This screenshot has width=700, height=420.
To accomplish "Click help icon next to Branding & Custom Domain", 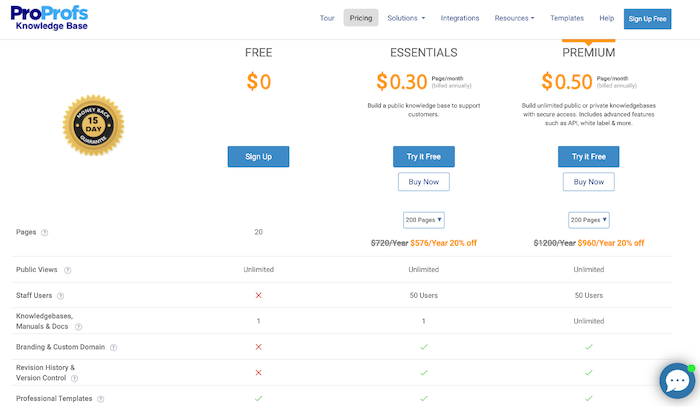I will click(113, 347).
